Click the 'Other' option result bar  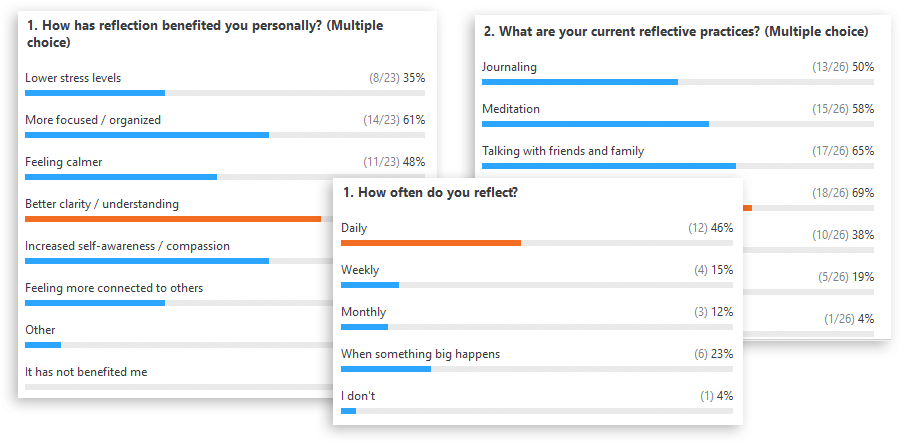tap(179, 345)
